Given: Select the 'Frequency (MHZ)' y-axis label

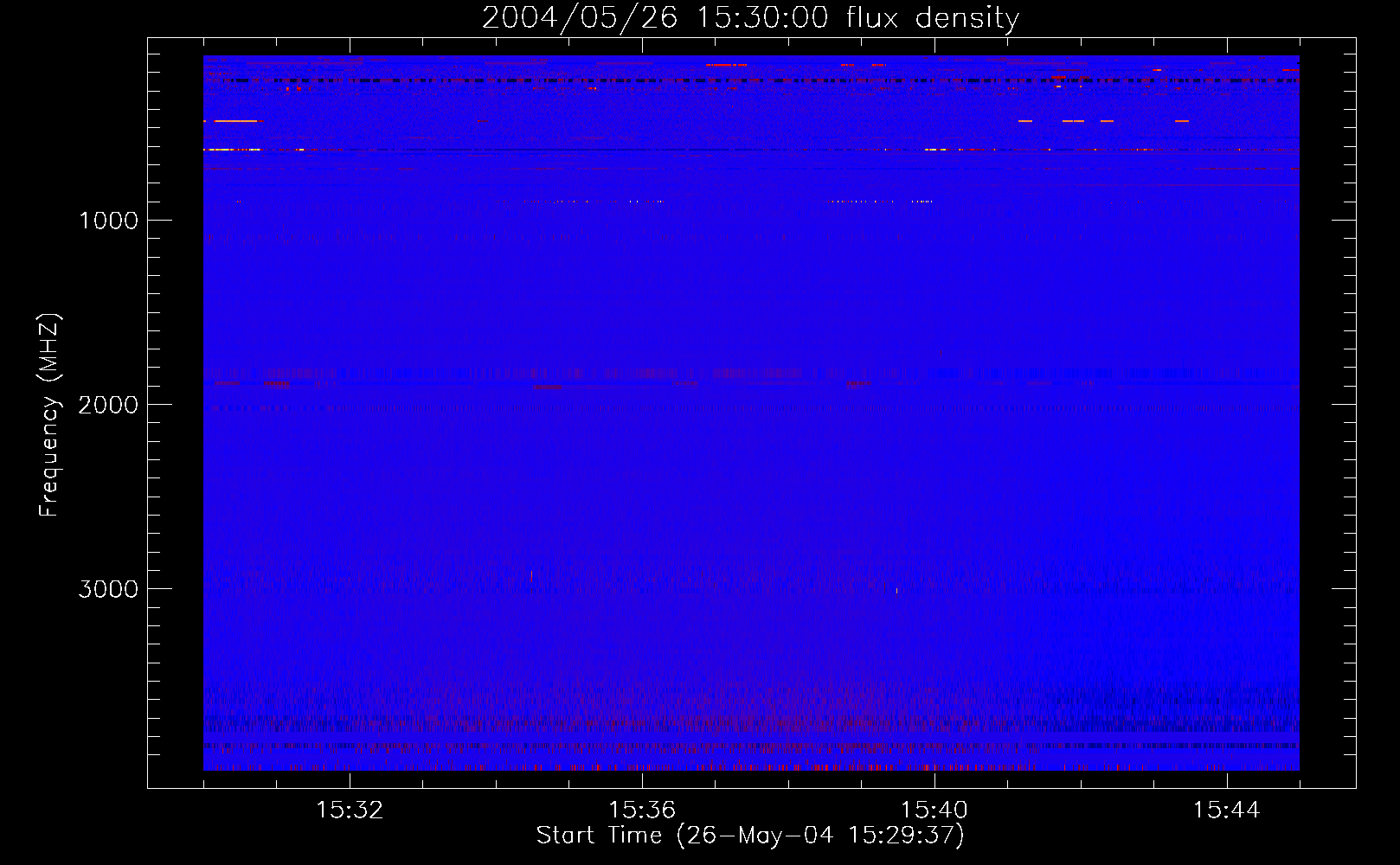Looking at the screenshot, I should pyautogui.click(x=50, y=415).
